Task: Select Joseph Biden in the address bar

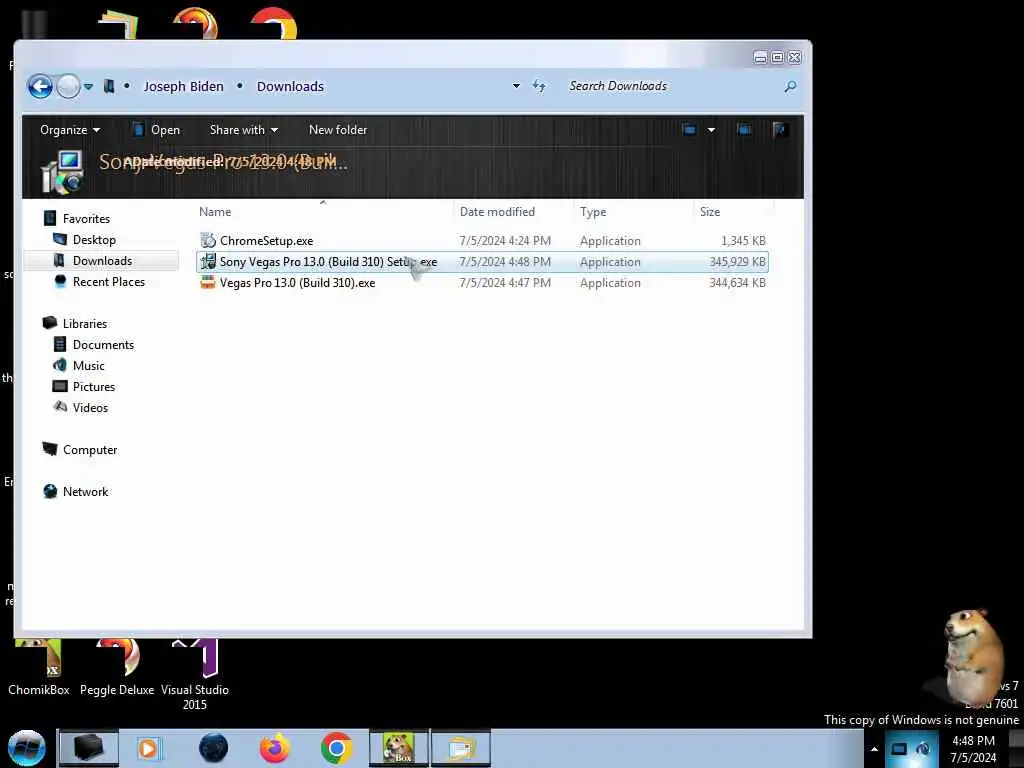Action: [x=183, y=86]
